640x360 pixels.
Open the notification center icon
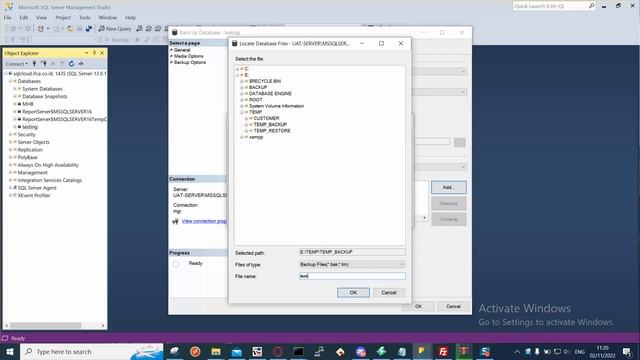pos(627,351)
